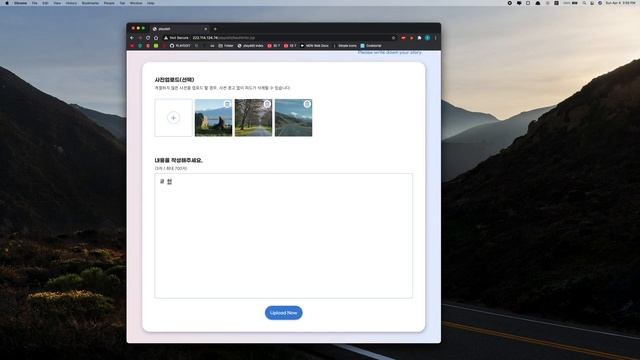Image resolution: width=640 pixels, height=360 pixels.
Task: Open the Folder bookmark
Action: (226, 46)
